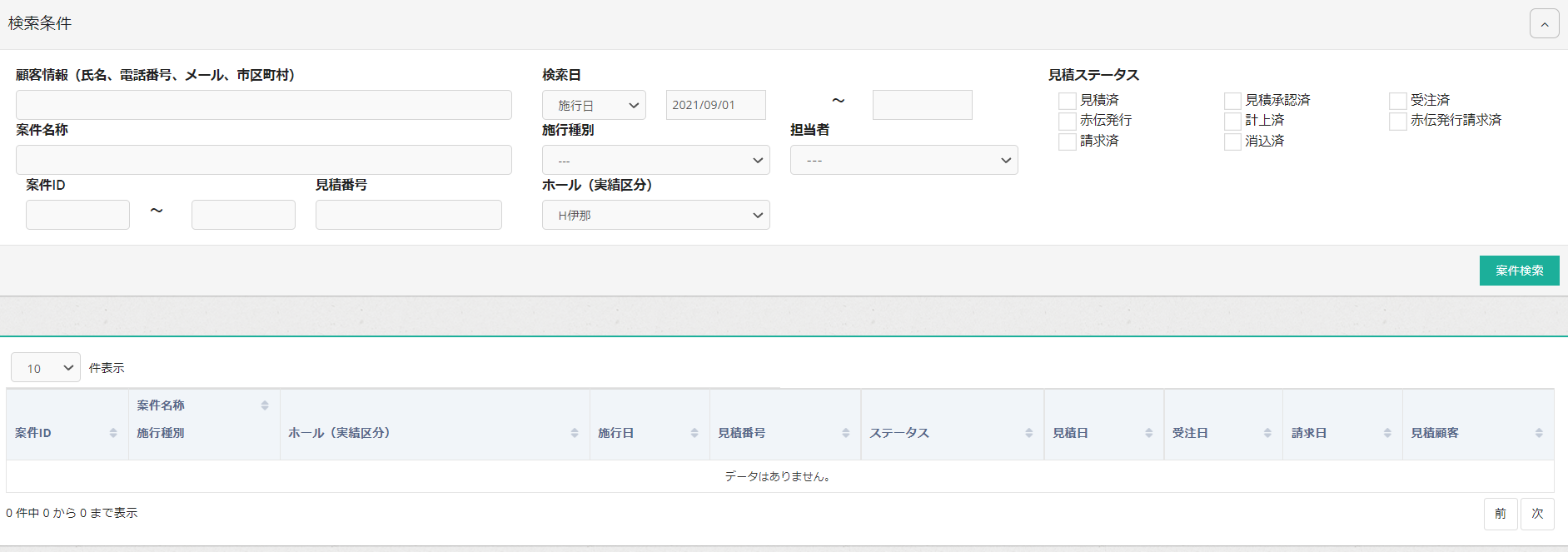1568x552 pixels.
Task: Click sort icon on ステータス column
Action: coord(1029,433)
